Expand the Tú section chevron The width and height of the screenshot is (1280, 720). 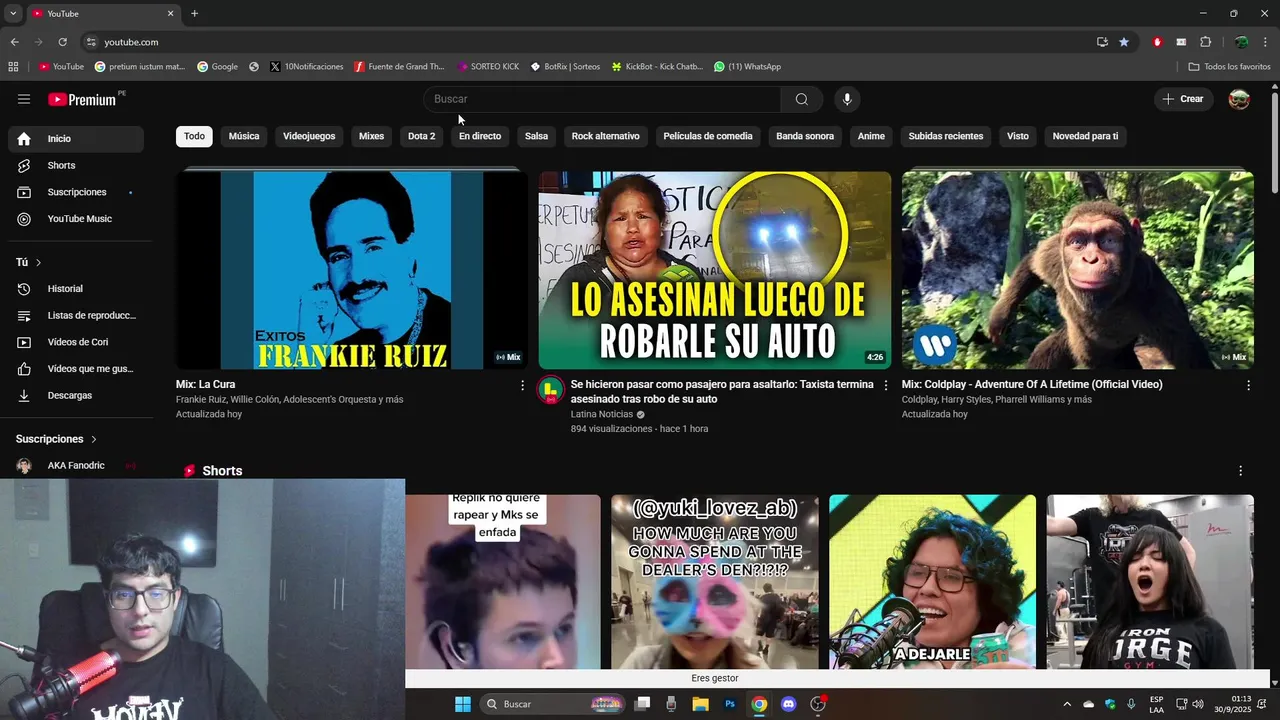pyautogui.click(x=38, y=262)
